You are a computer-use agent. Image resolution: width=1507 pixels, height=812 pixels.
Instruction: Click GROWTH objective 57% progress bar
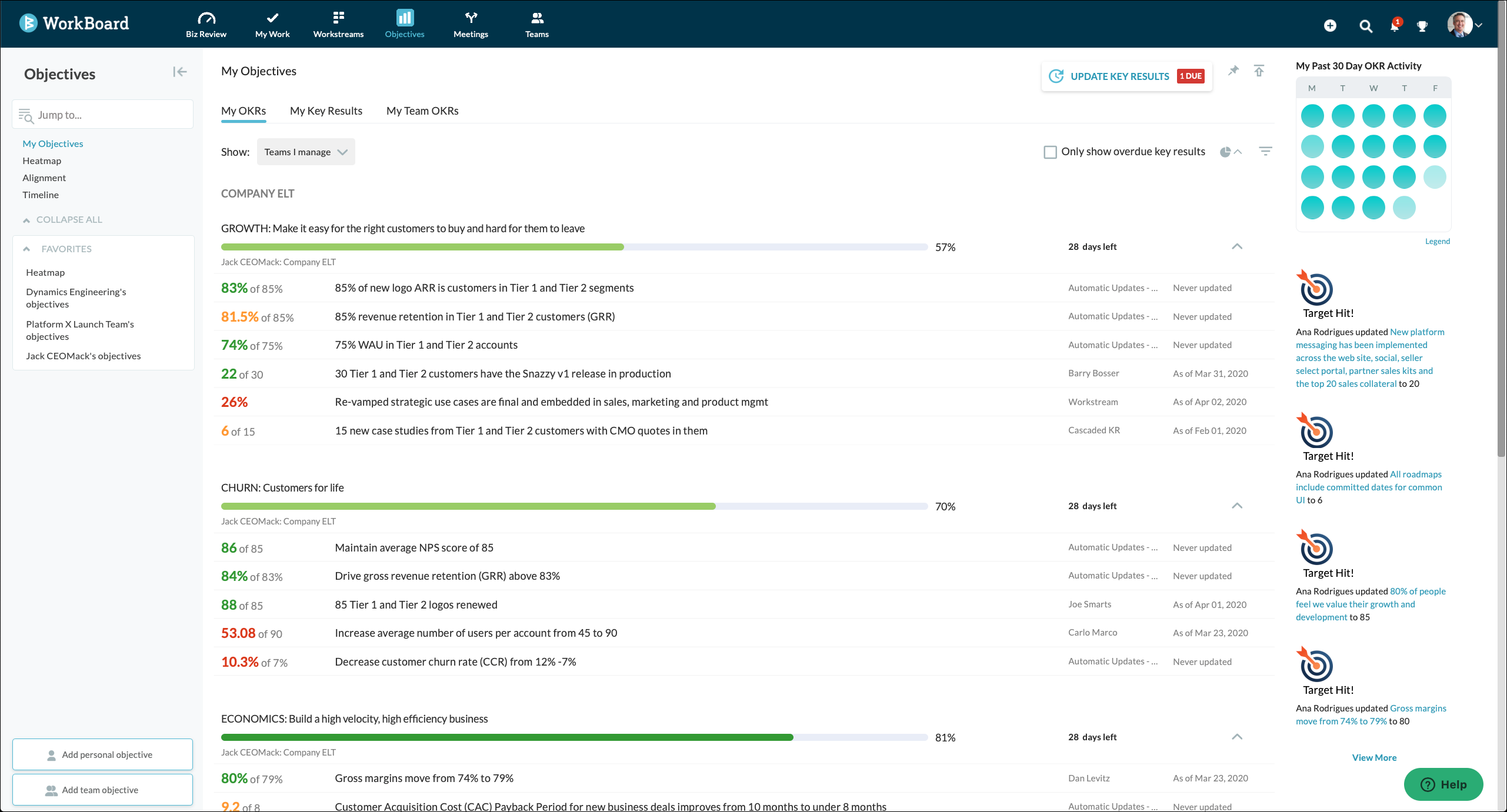coord(574,247)
